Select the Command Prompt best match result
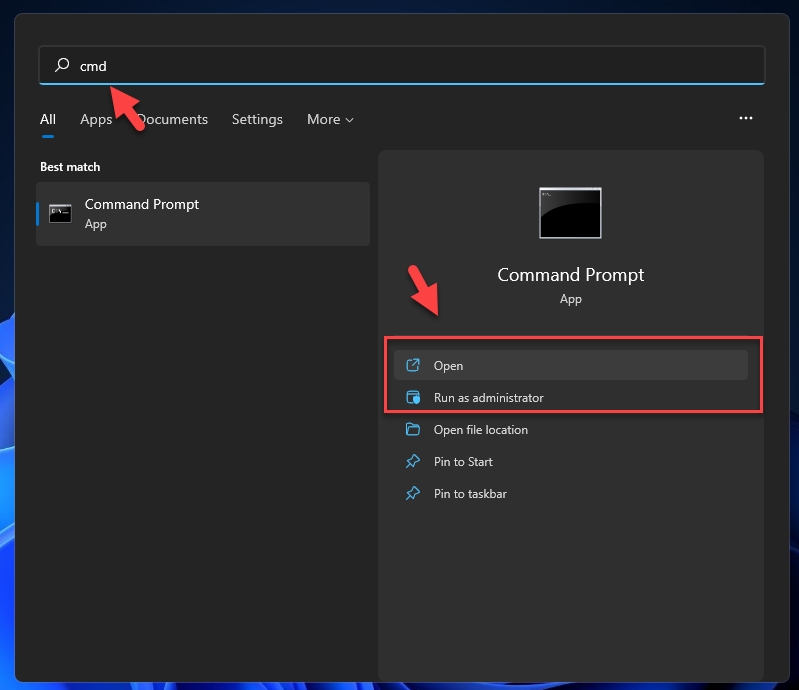 point(203,214)
